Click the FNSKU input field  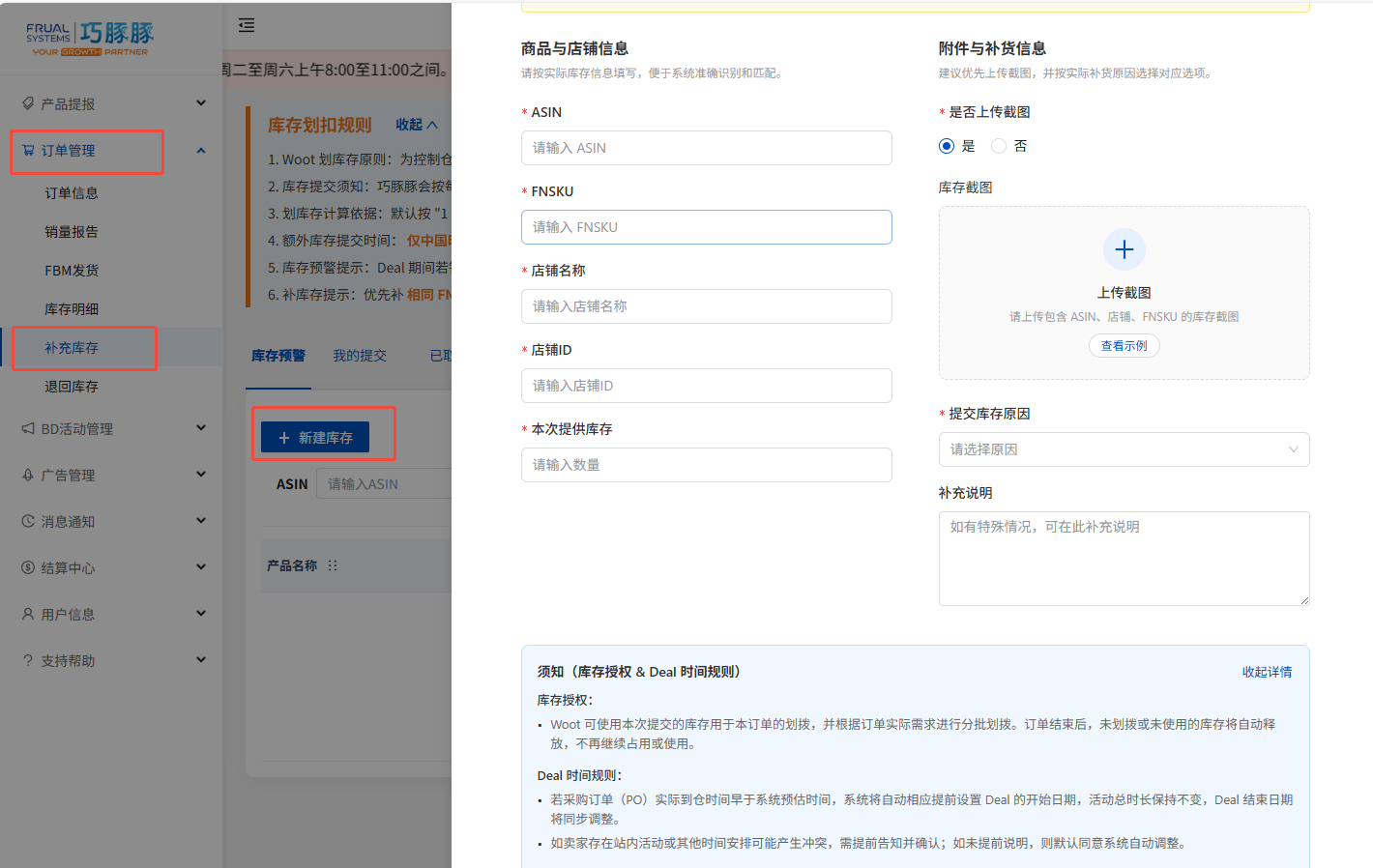click(706, 227)
